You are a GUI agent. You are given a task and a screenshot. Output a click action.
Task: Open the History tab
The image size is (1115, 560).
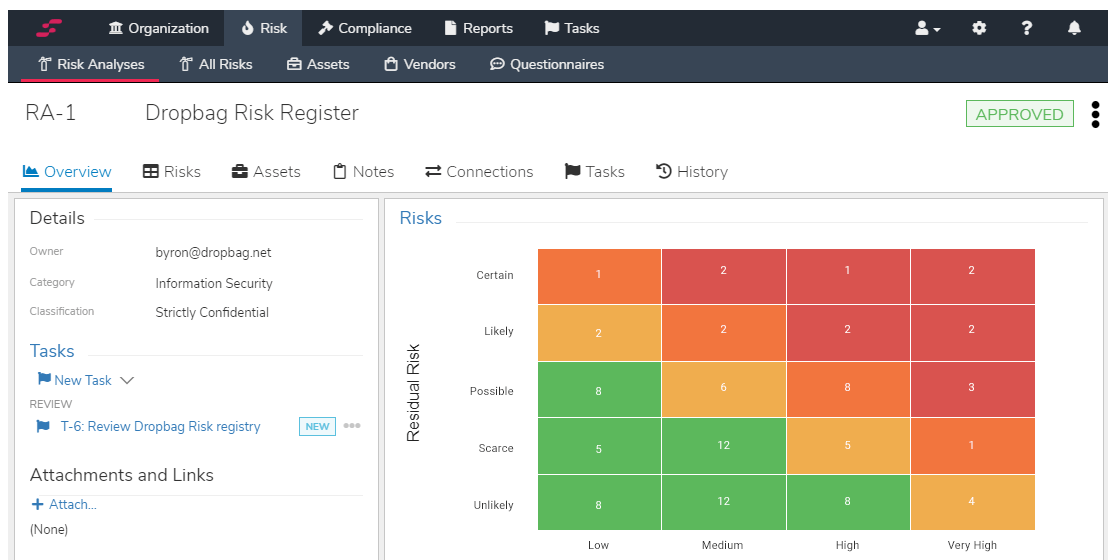[x=691, y=172]
